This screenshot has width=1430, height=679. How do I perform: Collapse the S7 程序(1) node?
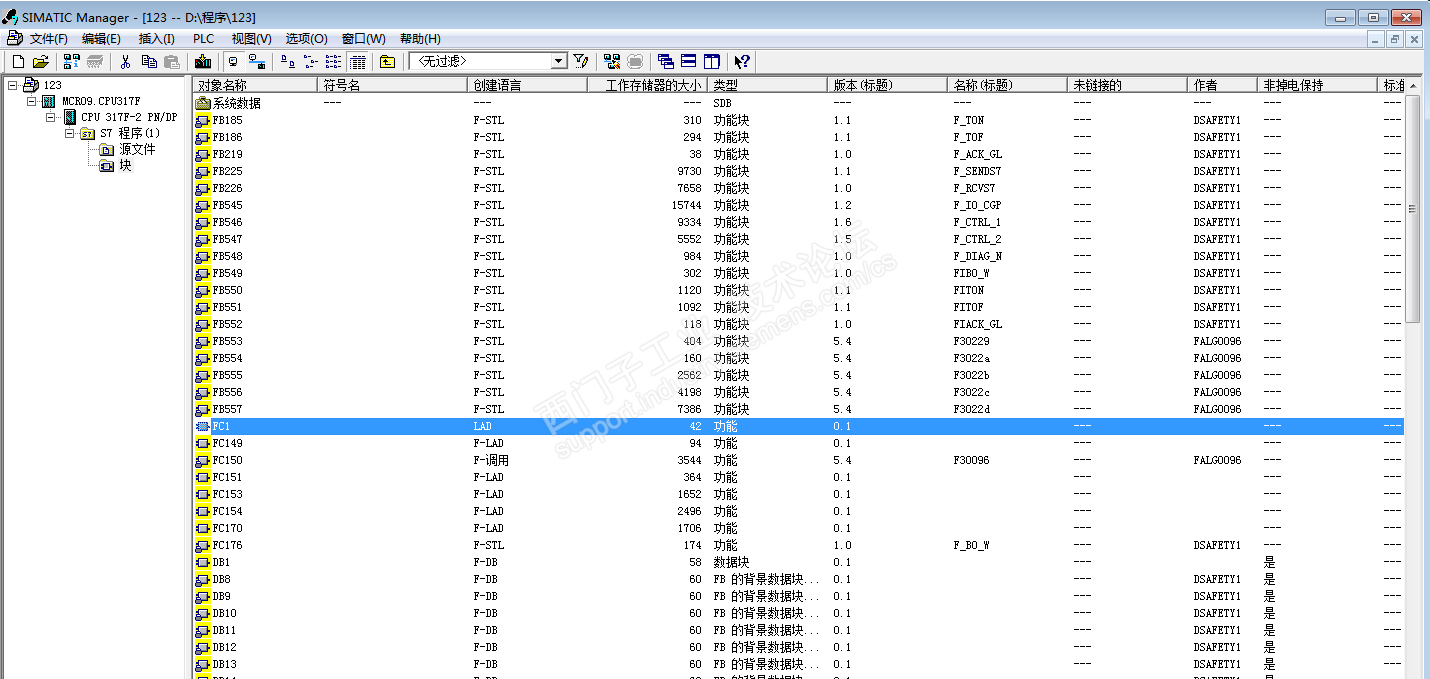coord(69,133)
